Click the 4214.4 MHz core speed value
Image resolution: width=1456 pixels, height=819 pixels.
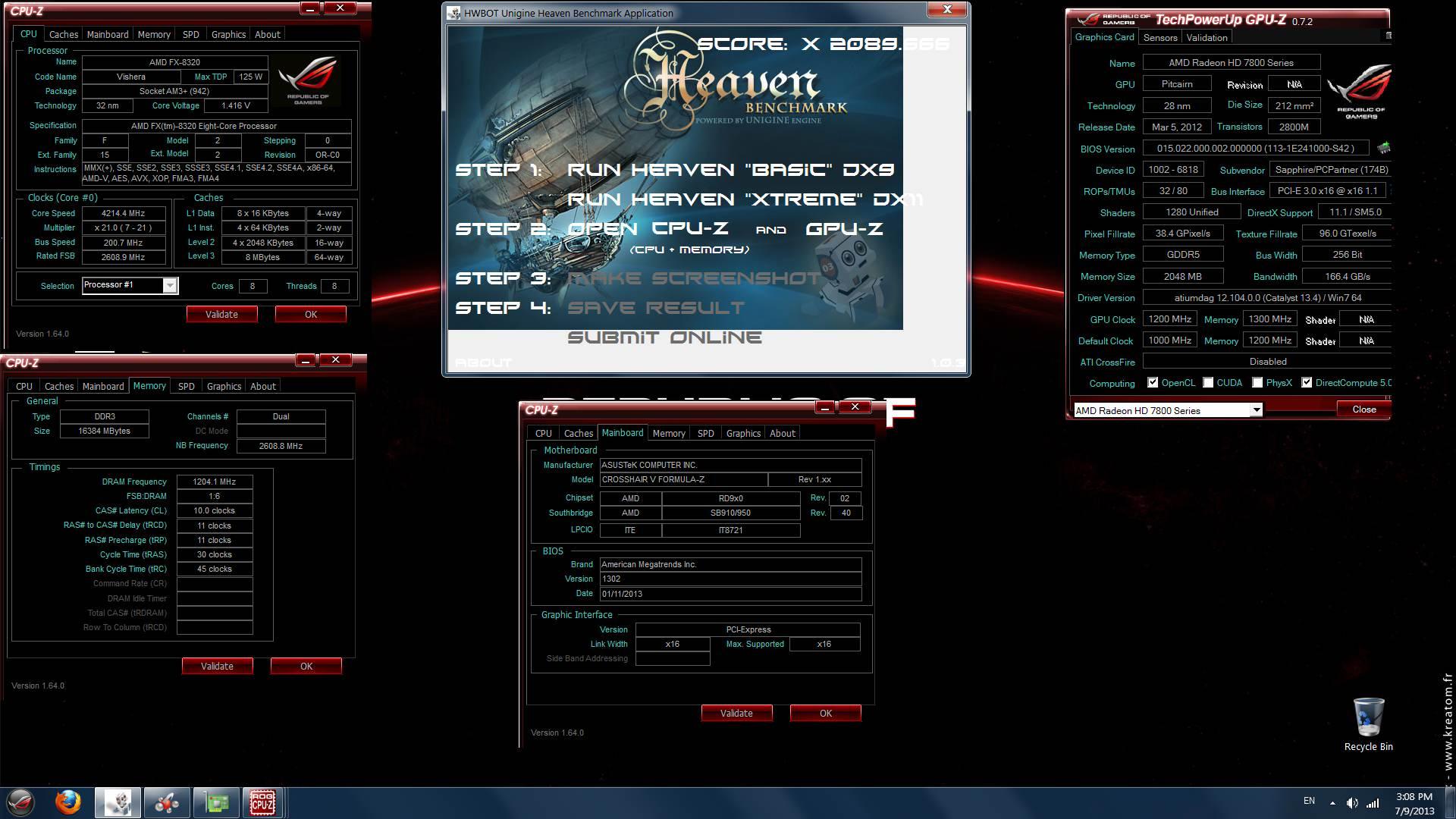click(x=123, y=213)
